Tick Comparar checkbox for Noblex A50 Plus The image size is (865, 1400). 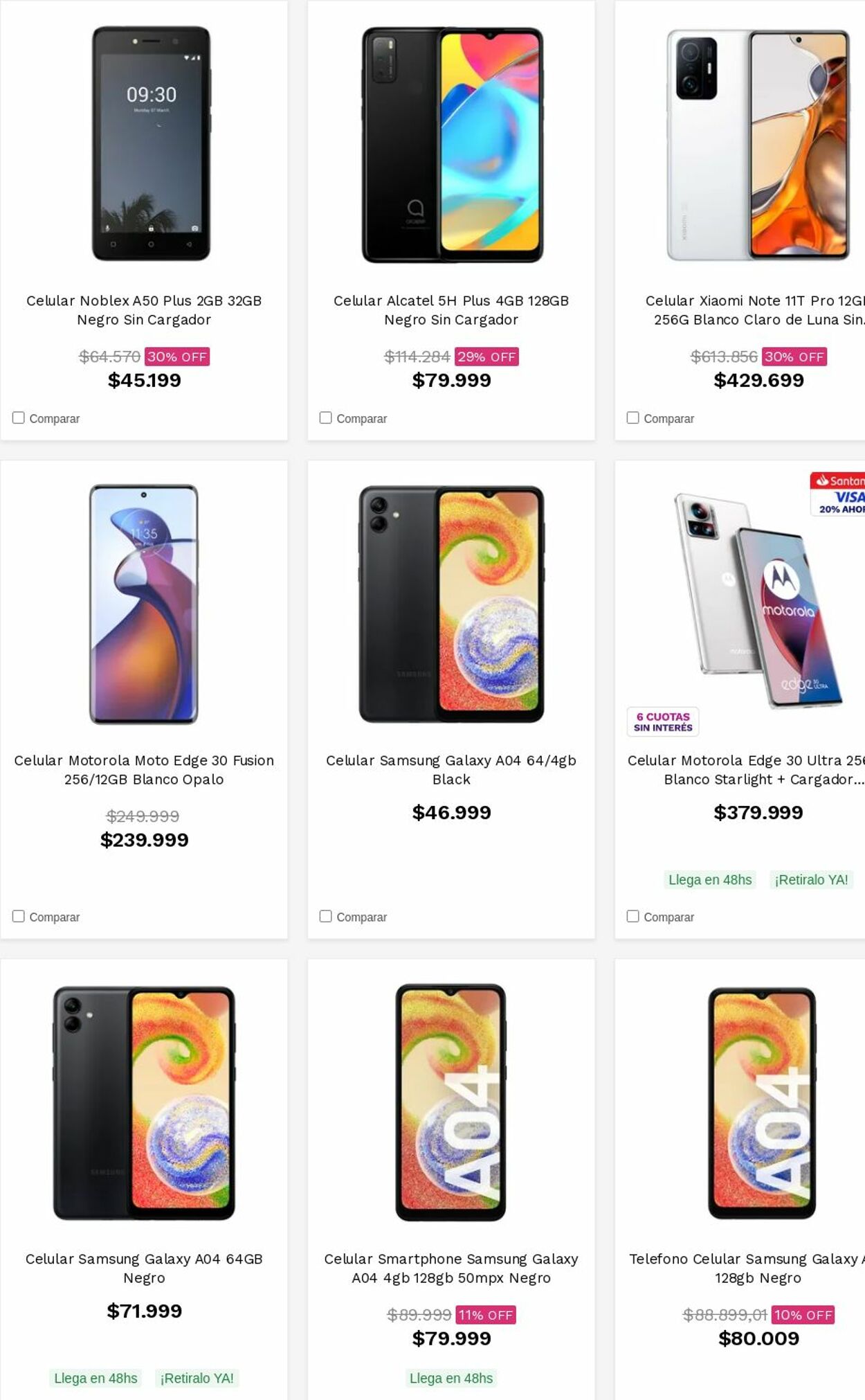pyautogui.click(x=19, y=418)
